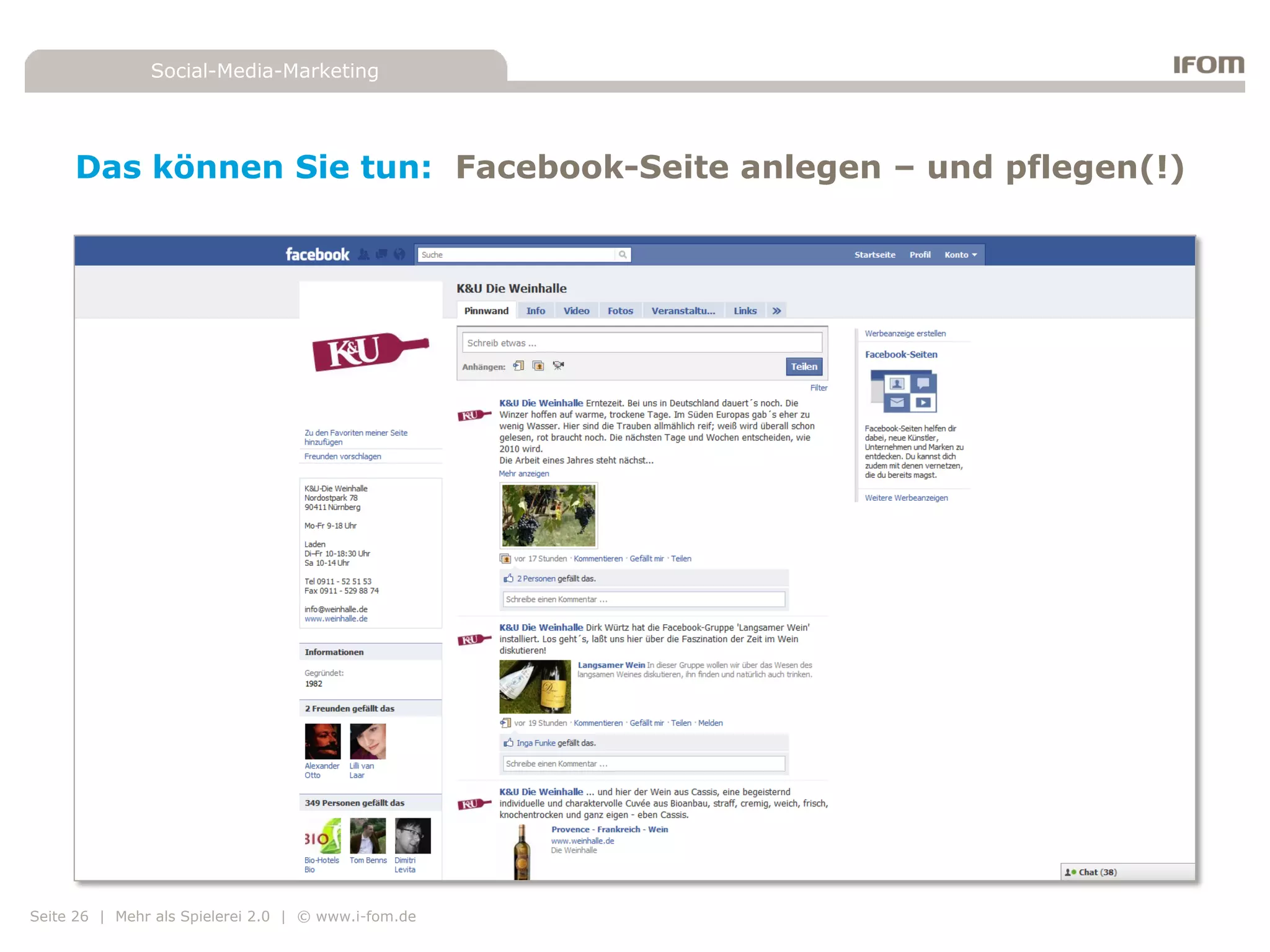Open the Konto dropdown menu
This screenshot has height=952, width=1270.
click(x=961, y=255)
